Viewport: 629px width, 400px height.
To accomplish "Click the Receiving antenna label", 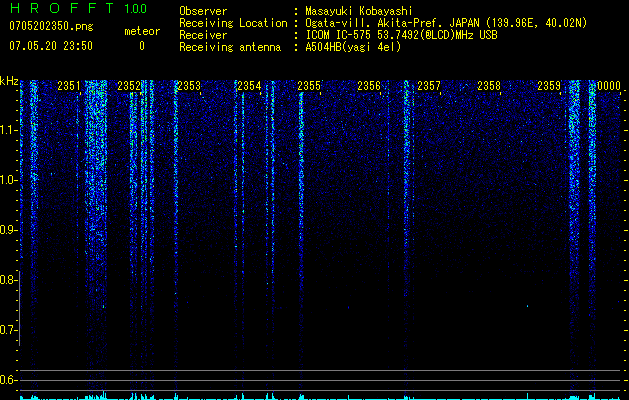I will pyautogui.click(x=230, y=47).
